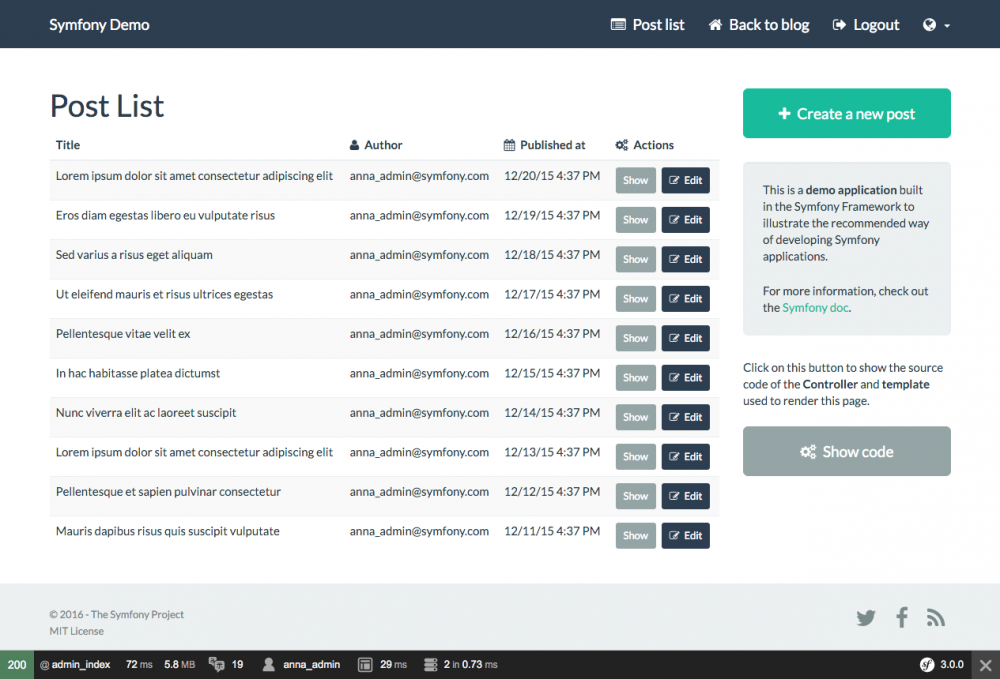
Task: Close the Symfony debug toolbar
Action: click(985, 665)
